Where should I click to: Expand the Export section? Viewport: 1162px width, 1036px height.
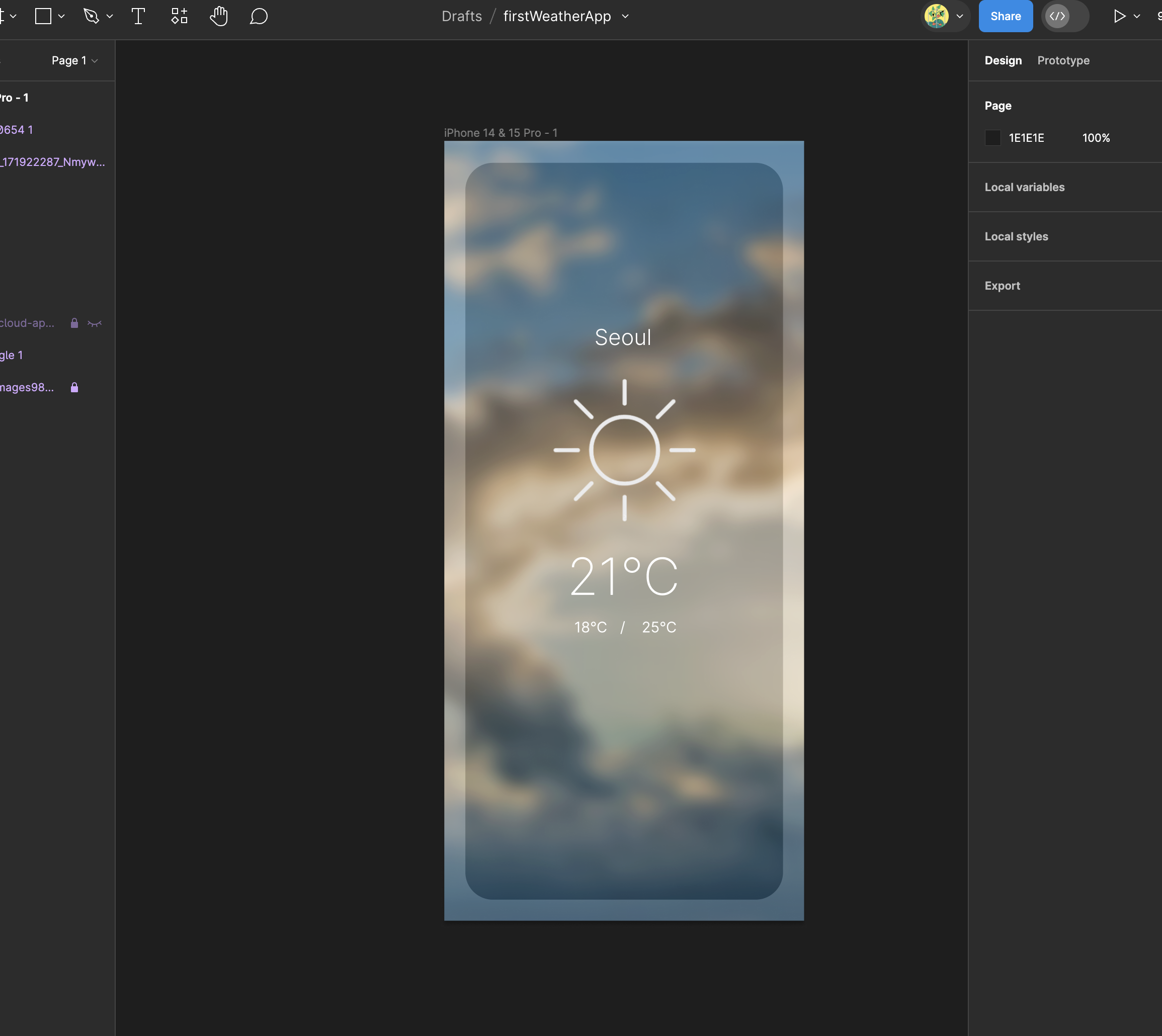[1002, 285]
